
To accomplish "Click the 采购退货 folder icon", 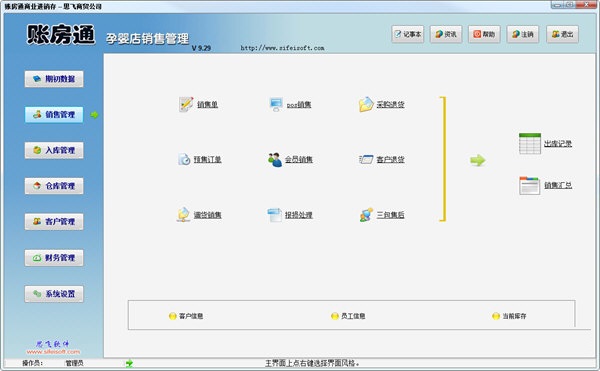I will click(366, 104).
